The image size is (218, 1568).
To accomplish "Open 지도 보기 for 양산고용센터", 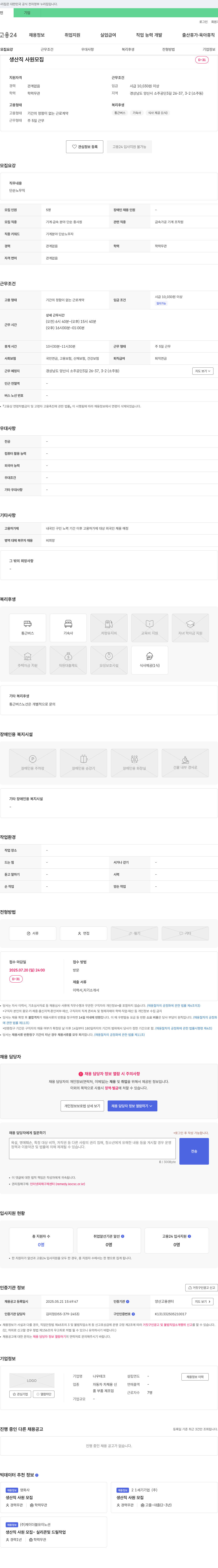I will 203,1301.
